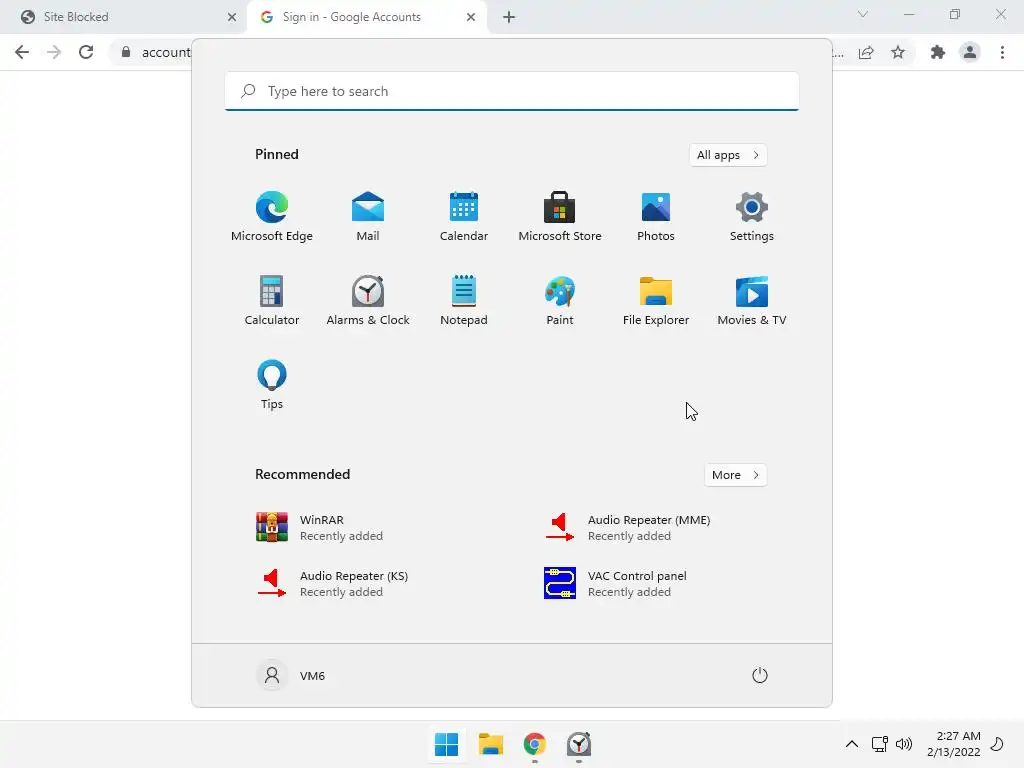
Task: Click the Type here to search box
Action: tap(512, 91)
